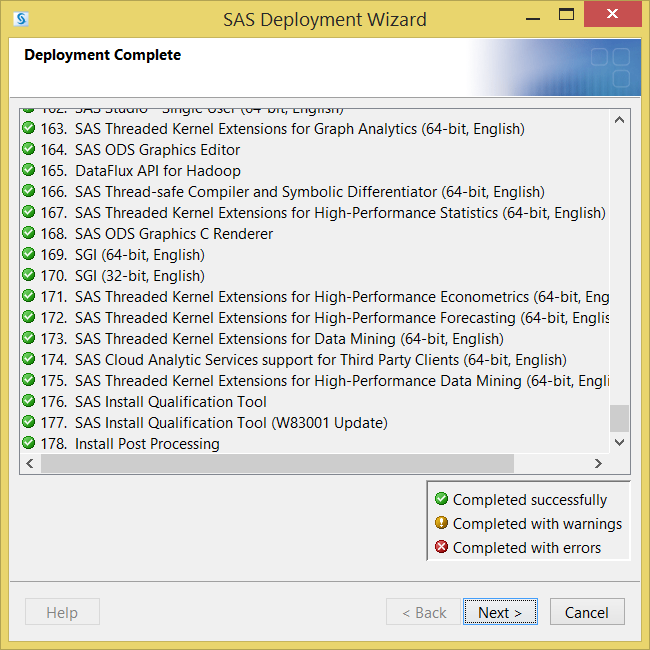650x650 pixels.
Task: Select row 176 SAS Install Qualification Tool
Action: pyautogui.click(x=315, y=402)
